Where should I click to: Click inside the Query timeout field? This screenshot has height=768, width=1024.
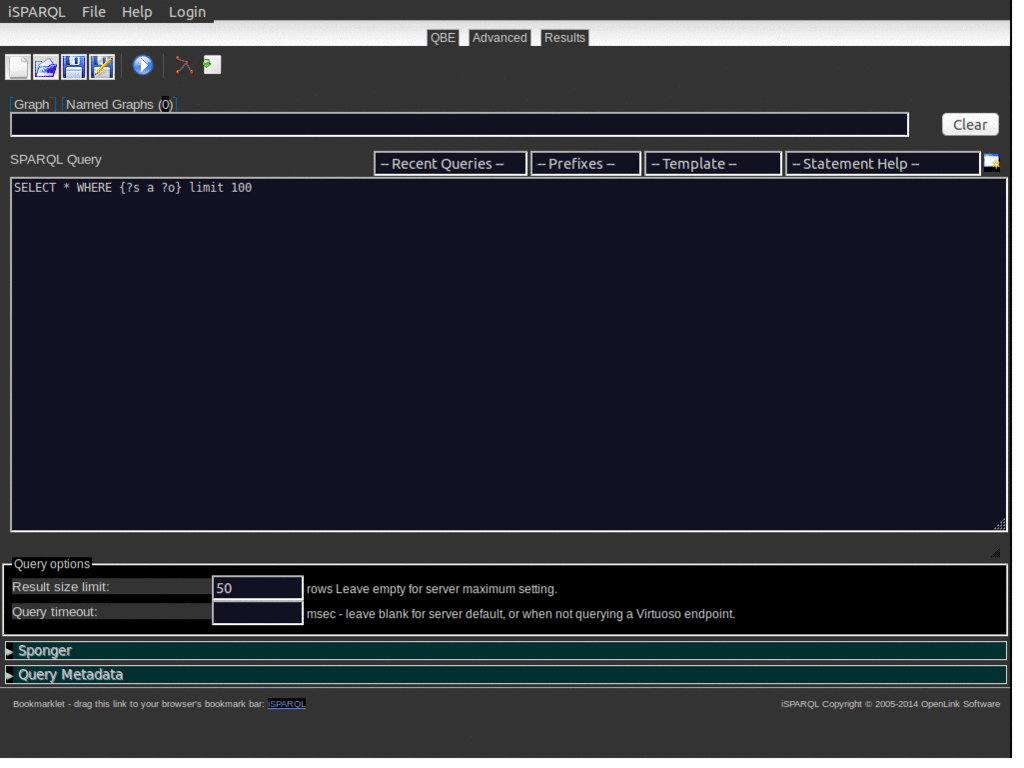[257, 611]
